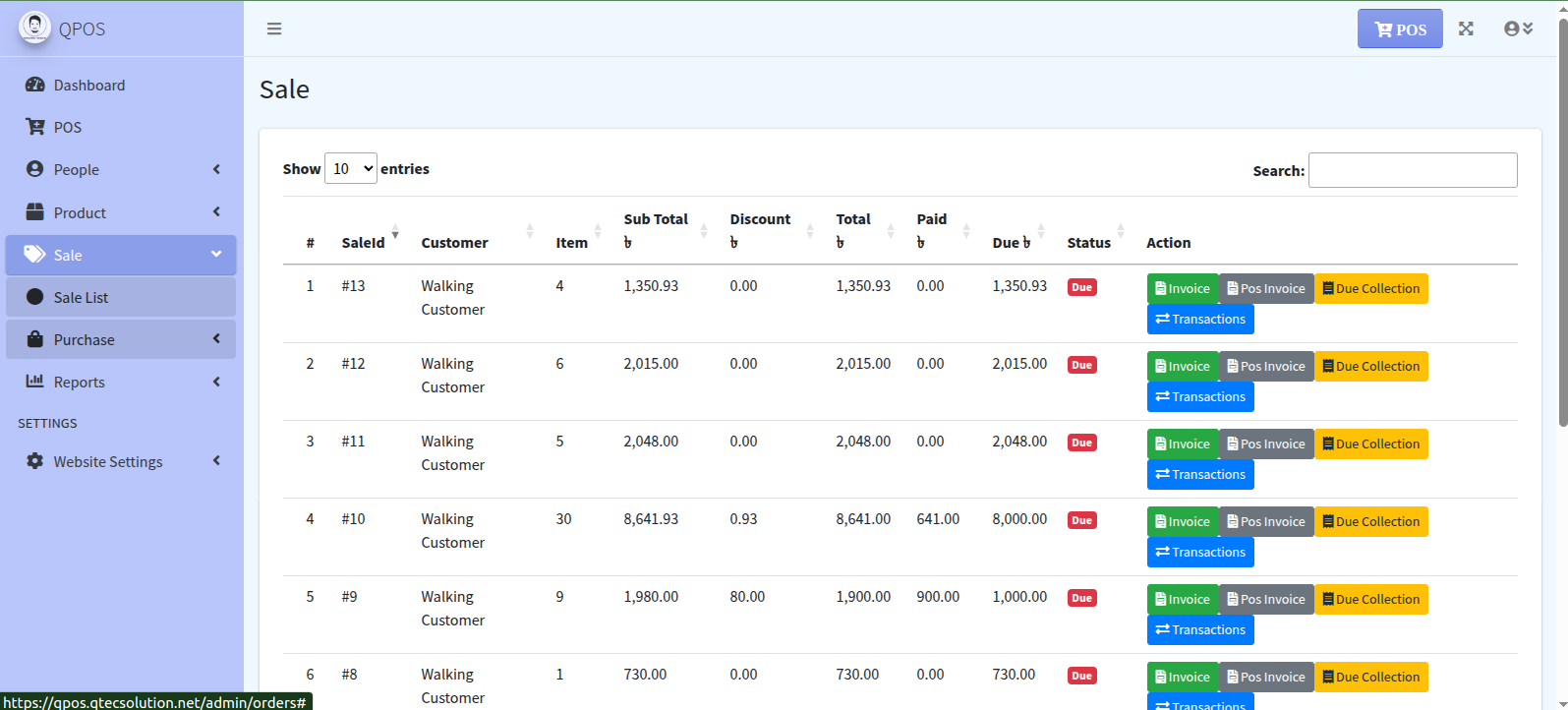Open POS from top-right cart button
Screen dimensions: 1568x710
(1400, 29)
